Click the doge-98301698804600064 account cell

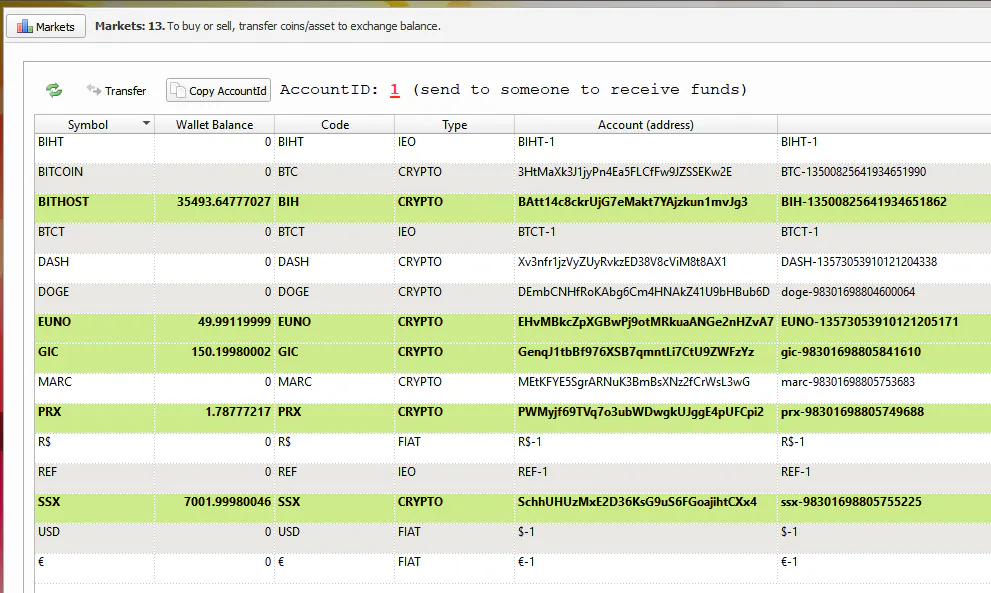pyautogui.click(x=884, y=298)
